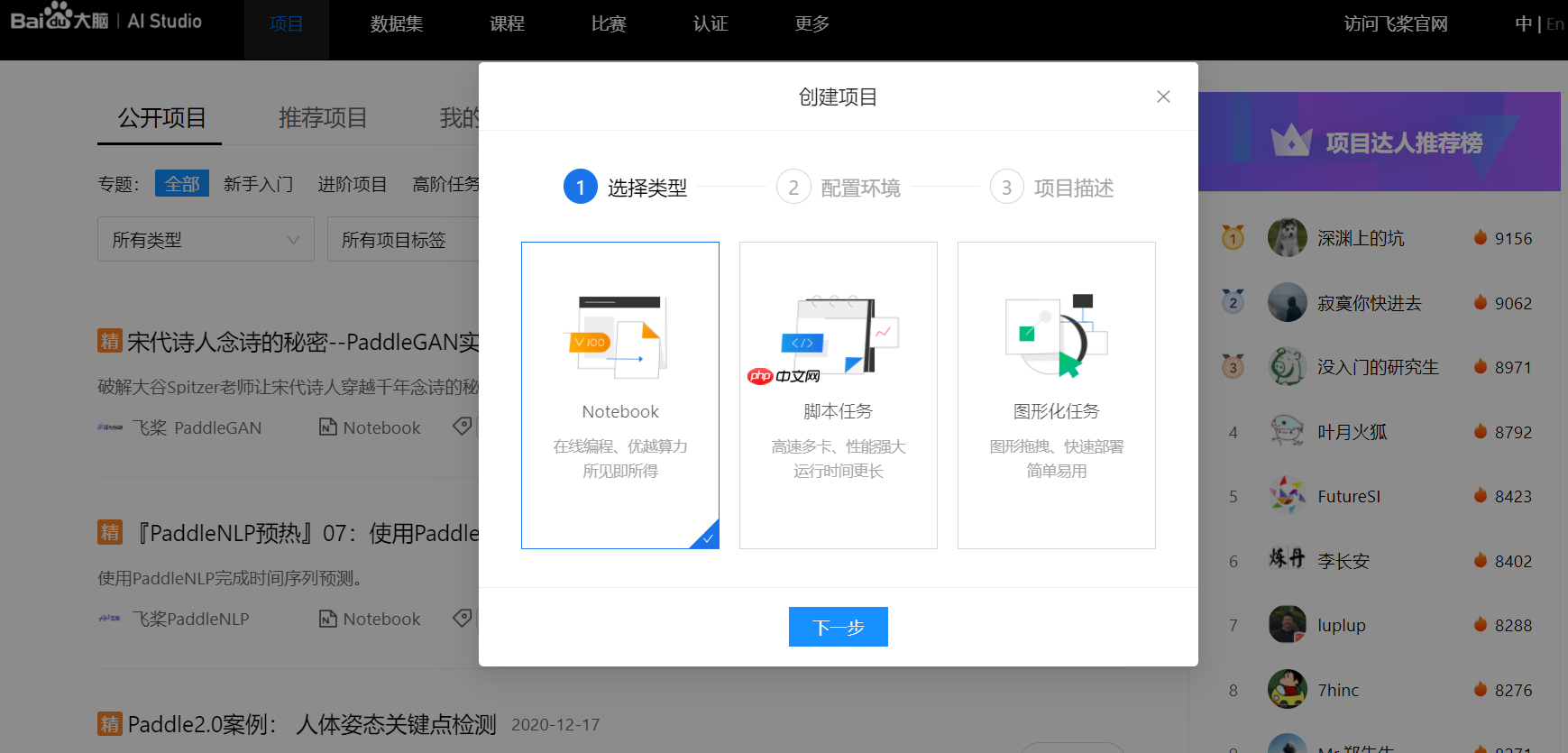Open user name 7hinc
1568x753 pixels.
tap(1338, 690)
